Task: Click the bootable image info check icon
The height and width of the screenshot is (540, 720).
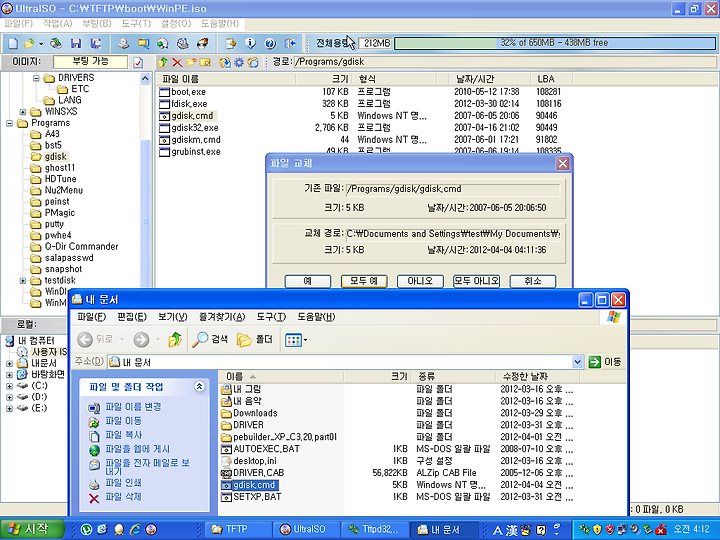Action: tap(138, 62)
